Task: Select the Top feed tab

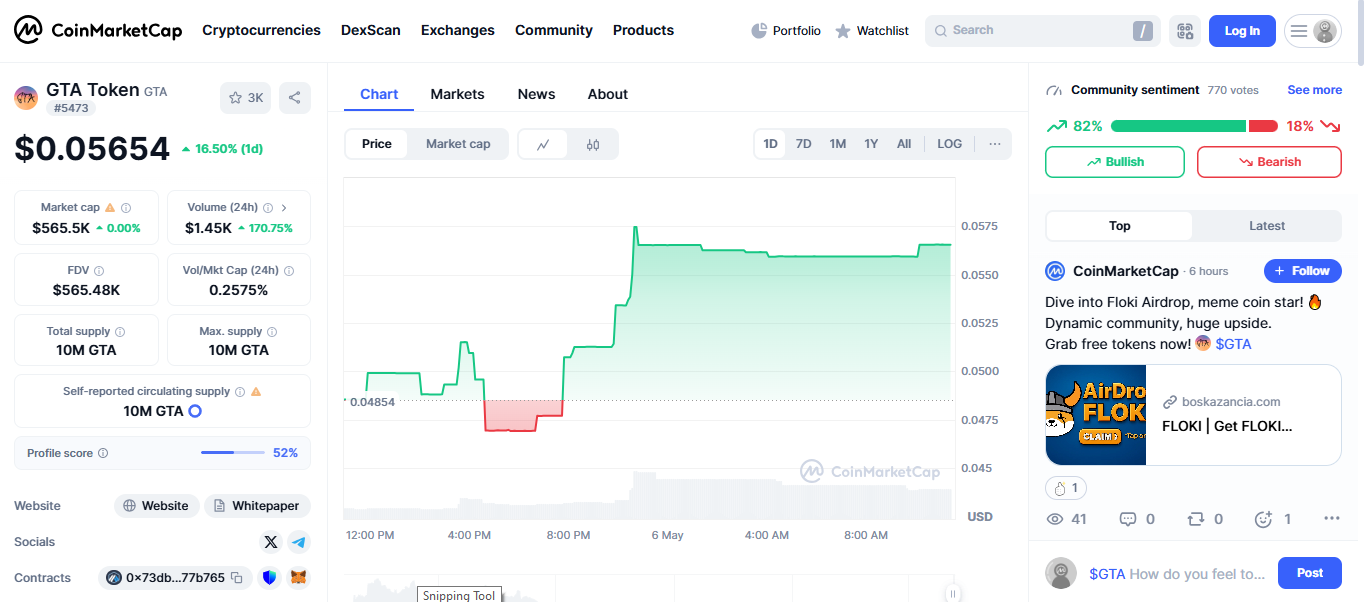Action: point(1120,226)
